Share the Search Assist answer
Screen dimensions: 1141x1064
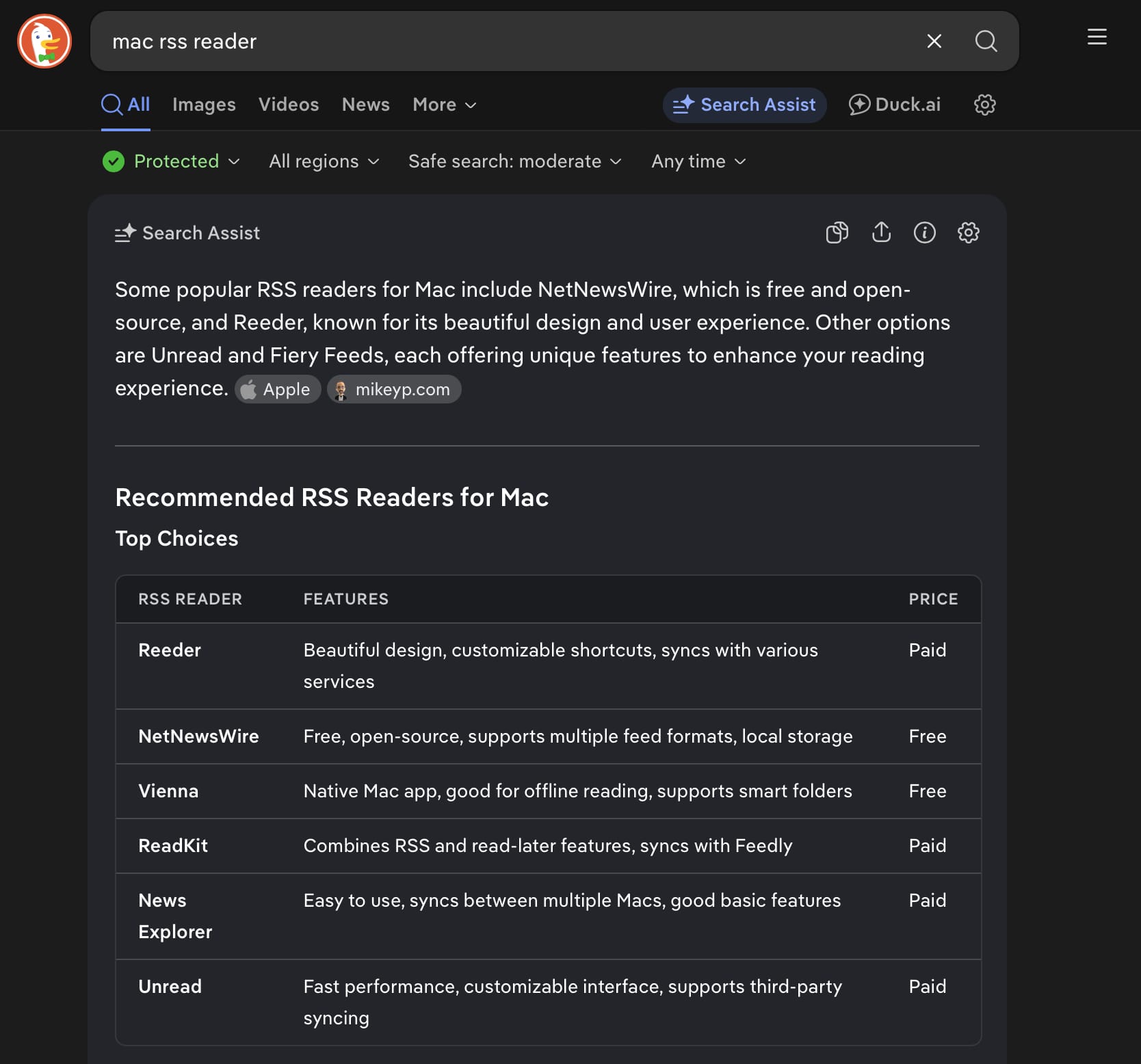pyautogui.click(x=881, y=233)
